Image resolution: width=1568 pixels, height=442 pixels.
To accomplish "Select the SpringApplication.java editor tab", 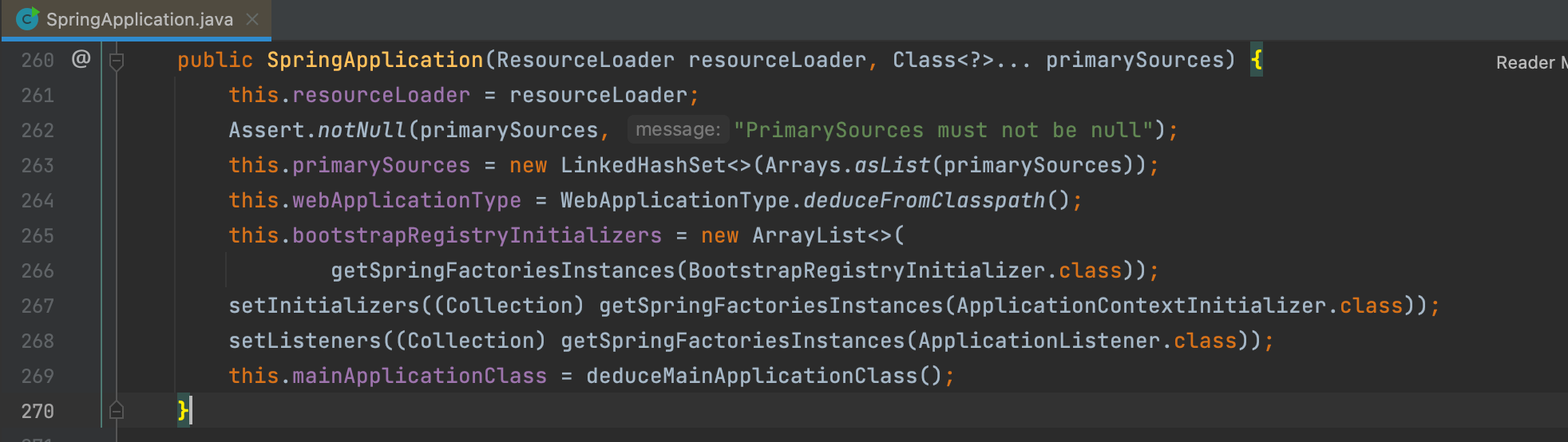I will click(x=137, y=19).
